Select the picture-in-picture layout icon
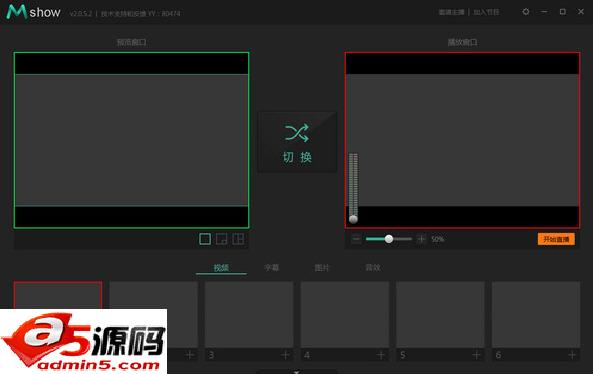Screen dimensions: 593x374 (222, 239)
